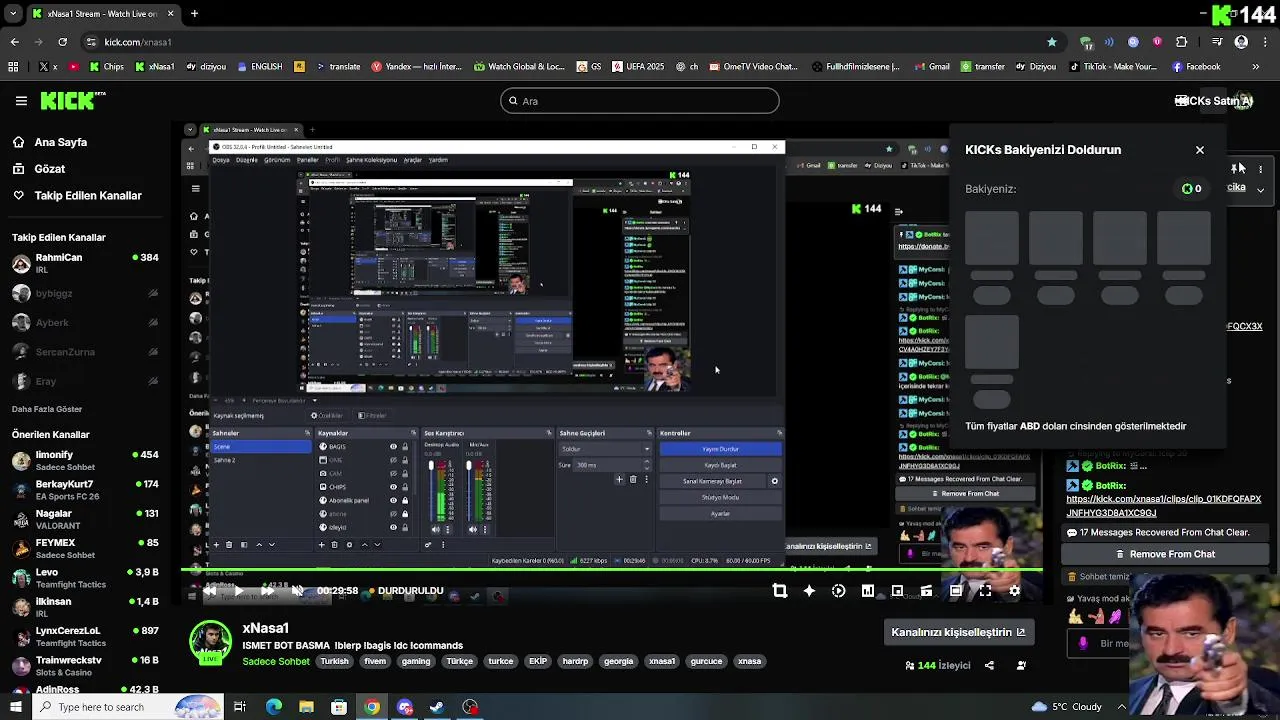Toggle visibility of CHIPS source
The height and width of the screenshot is (720, 1280).
(x=393, y=487)
